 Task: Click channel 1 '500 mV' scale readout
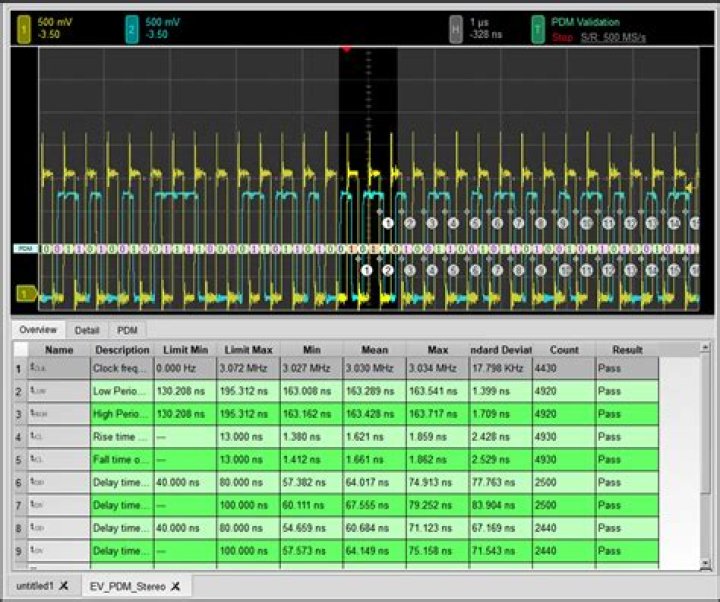[x=55, y=22]
